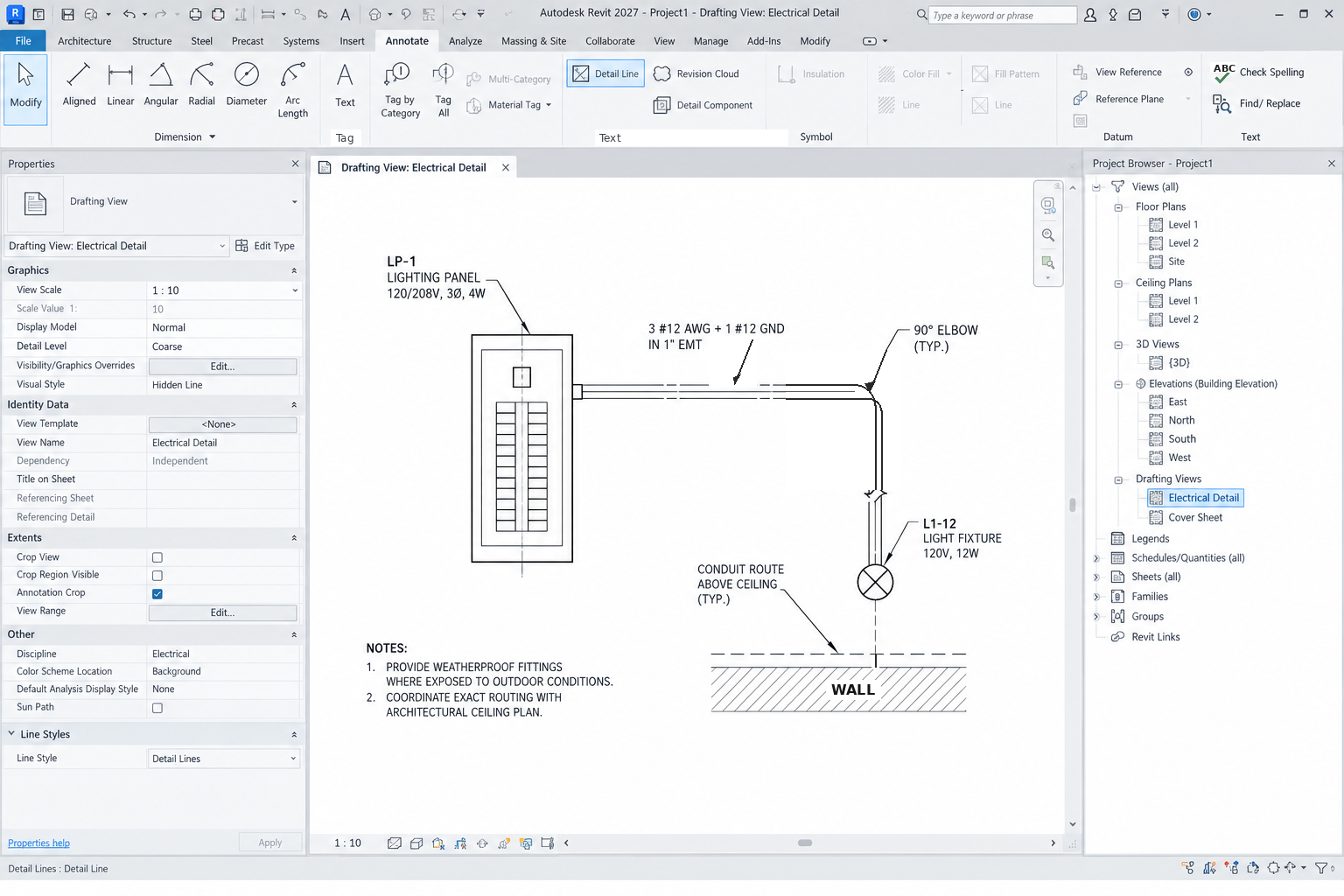The width and height of the screenshot is (1344, 896).
Task: Click the Edit Type button
Action: point(265,246)
